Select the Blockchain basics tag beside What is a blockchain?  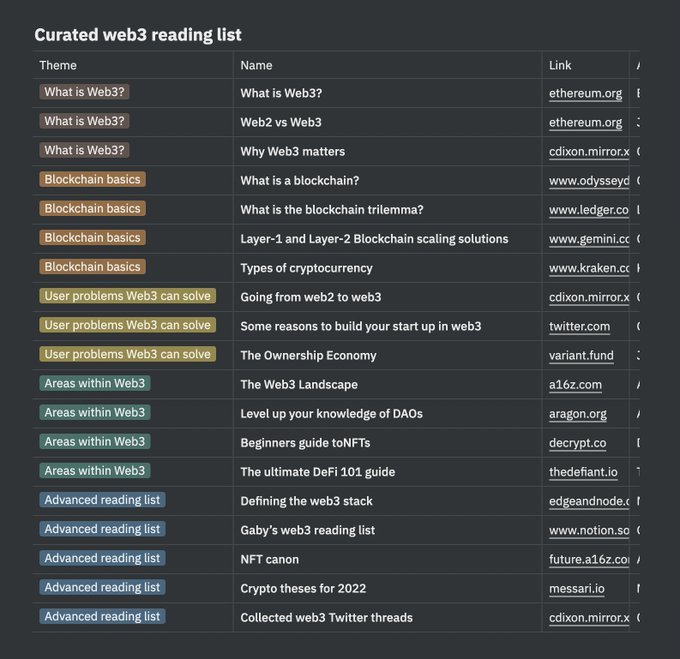(92, 179)
